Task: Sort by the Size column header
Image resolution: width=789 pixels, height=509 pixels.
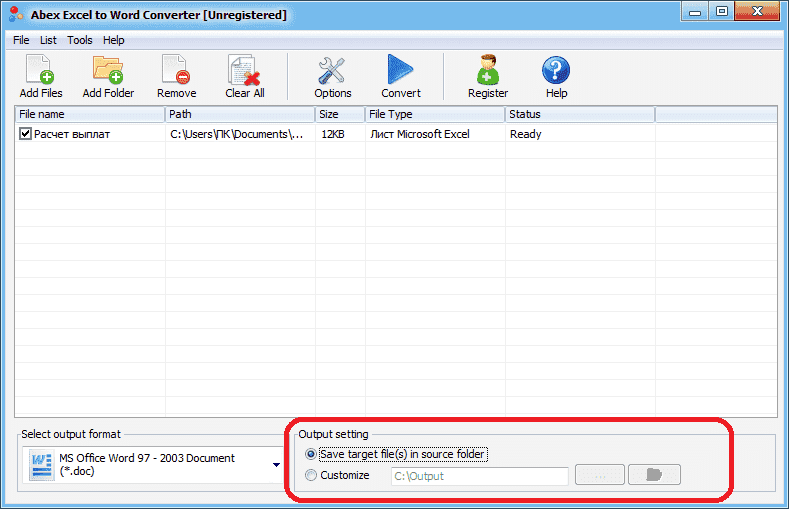Action: pos(340,114)
